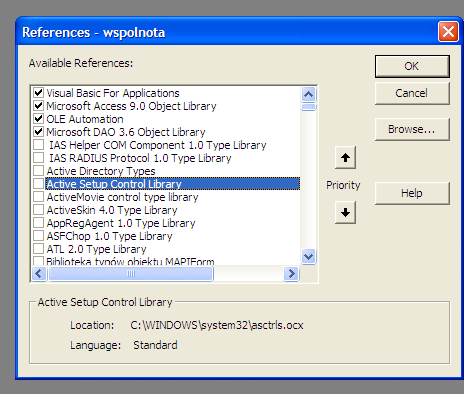Image resolution: width=464 pixels, height=394 pixels.
Task: Select 'ActiveMovie control type library' row
Action: (122, 197)
